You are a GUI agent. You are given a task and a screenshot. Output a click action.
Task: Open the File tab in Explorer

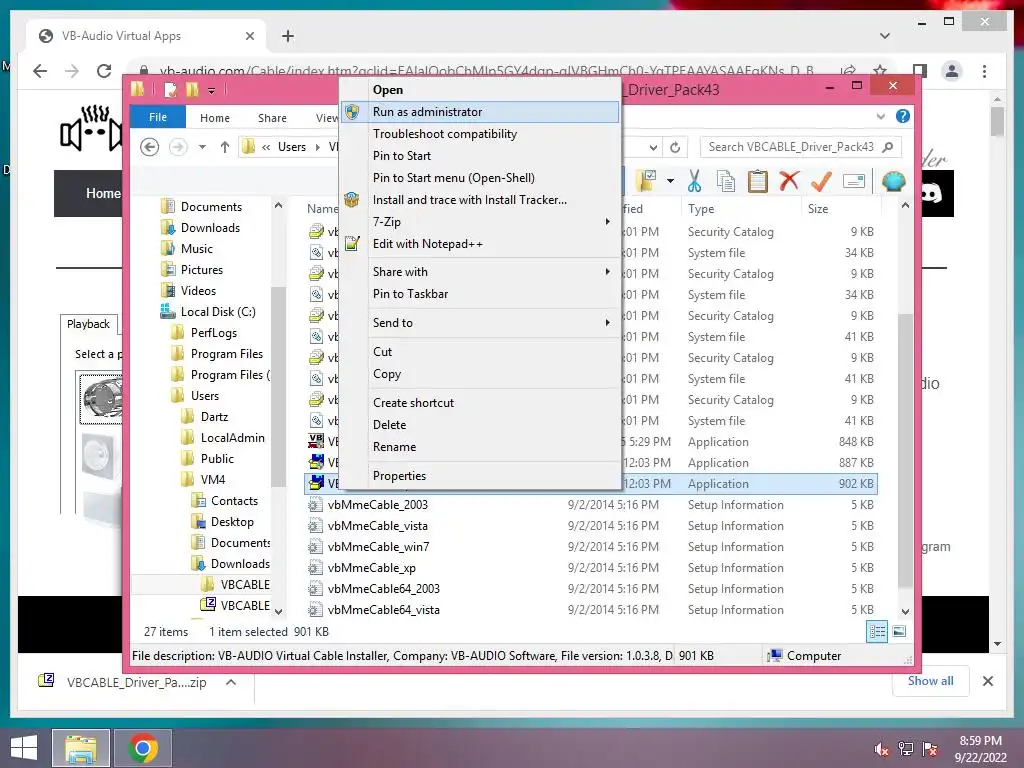[158, 117]
